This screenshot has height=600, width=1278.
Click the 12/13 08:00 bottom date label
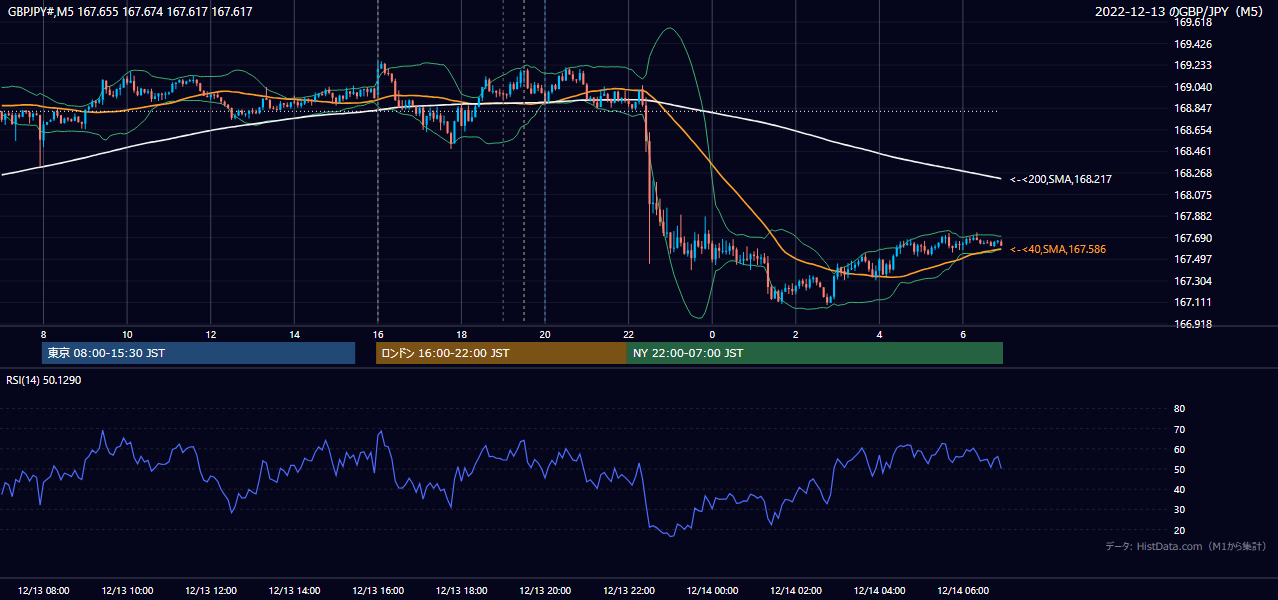(x=43, y=591)
